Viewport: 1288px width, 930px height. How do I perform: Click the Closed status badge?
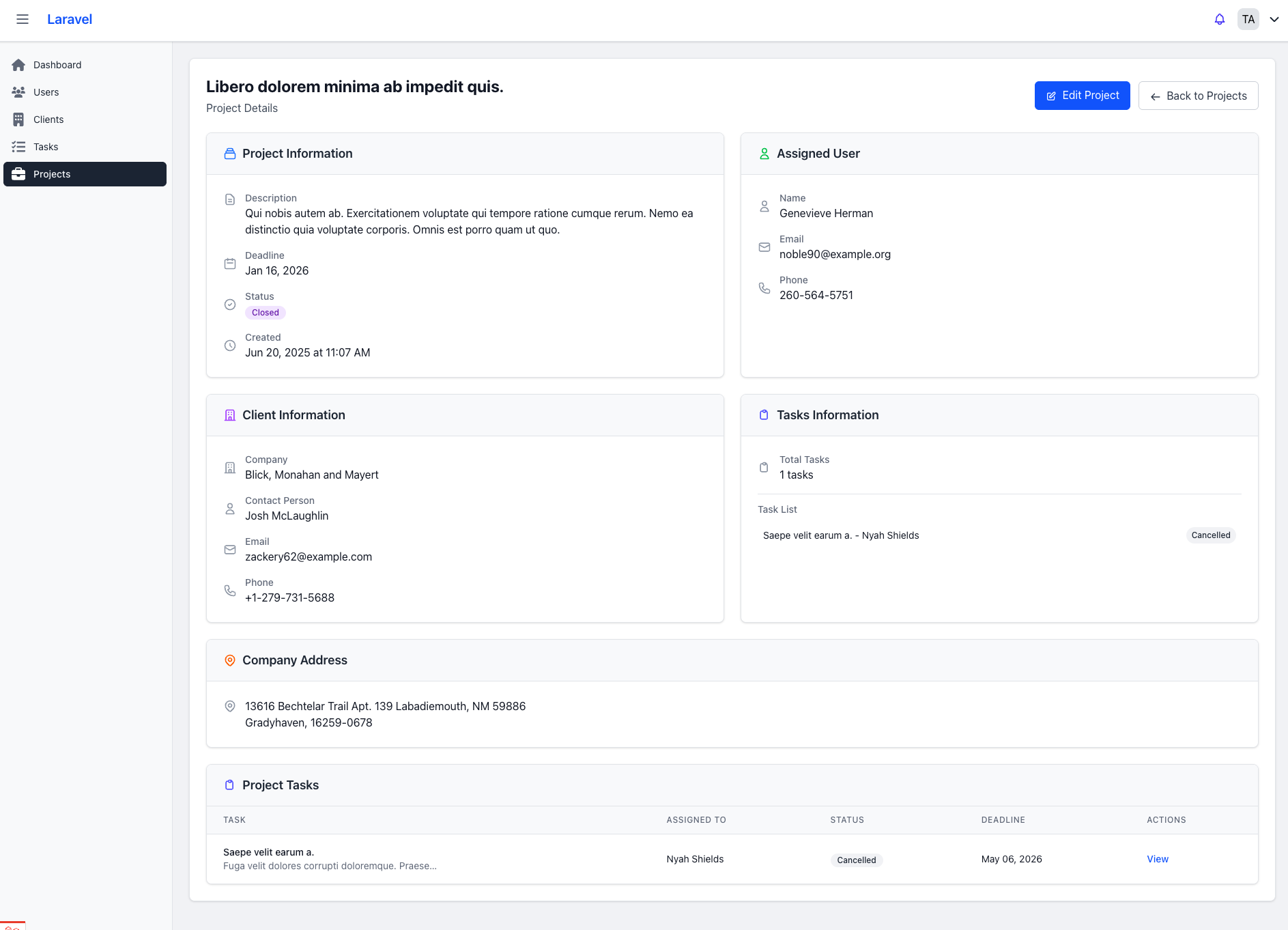click(265, 313)
